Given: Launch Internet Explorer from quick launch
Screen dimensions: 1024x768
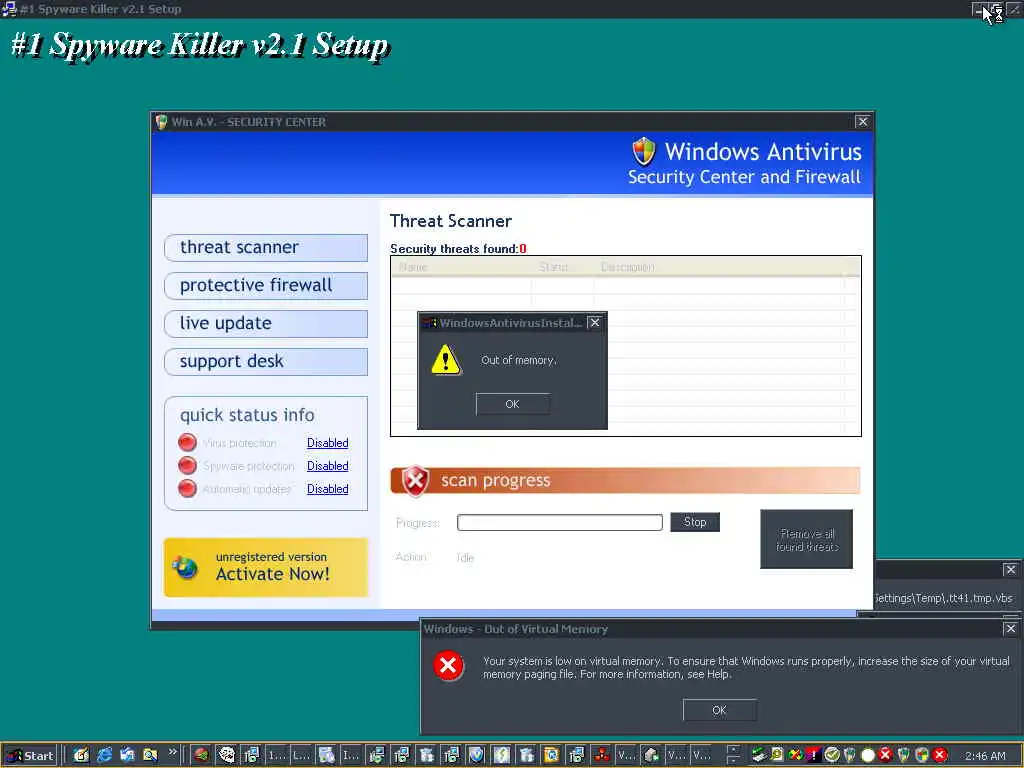Looking at the screenshot, I should coord(104,755).
